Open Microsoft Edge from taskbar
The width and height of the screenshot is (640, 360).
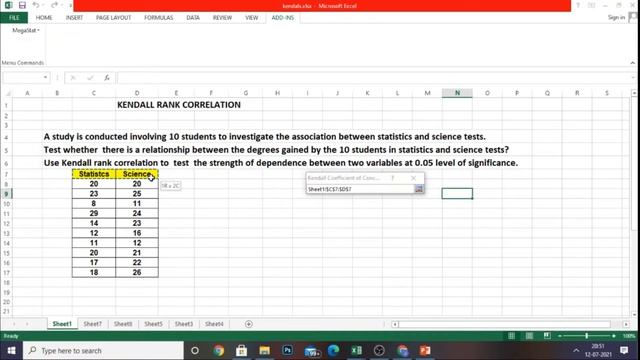[x=333, y=351]
